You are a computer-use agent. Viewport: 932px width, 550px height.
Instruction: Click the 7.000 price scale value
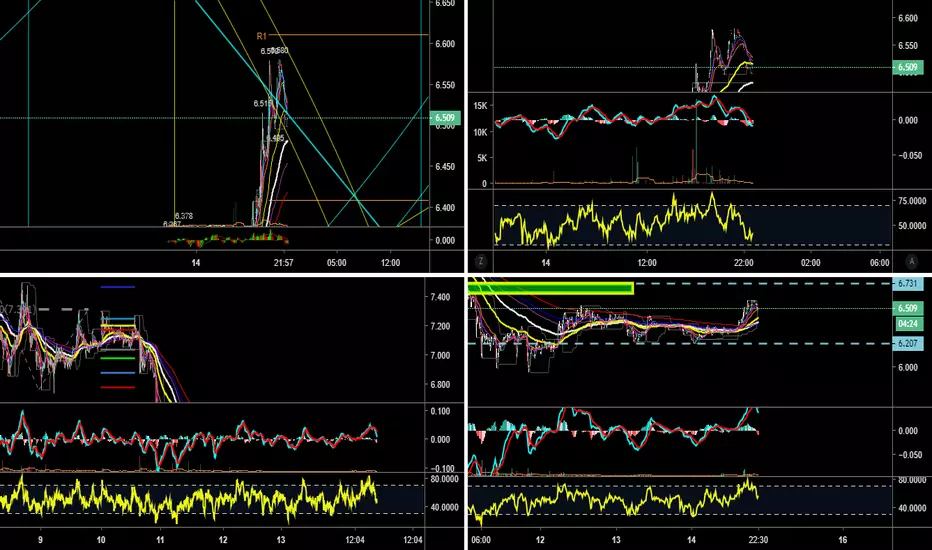pyautogui.click(x=440, y=356)
